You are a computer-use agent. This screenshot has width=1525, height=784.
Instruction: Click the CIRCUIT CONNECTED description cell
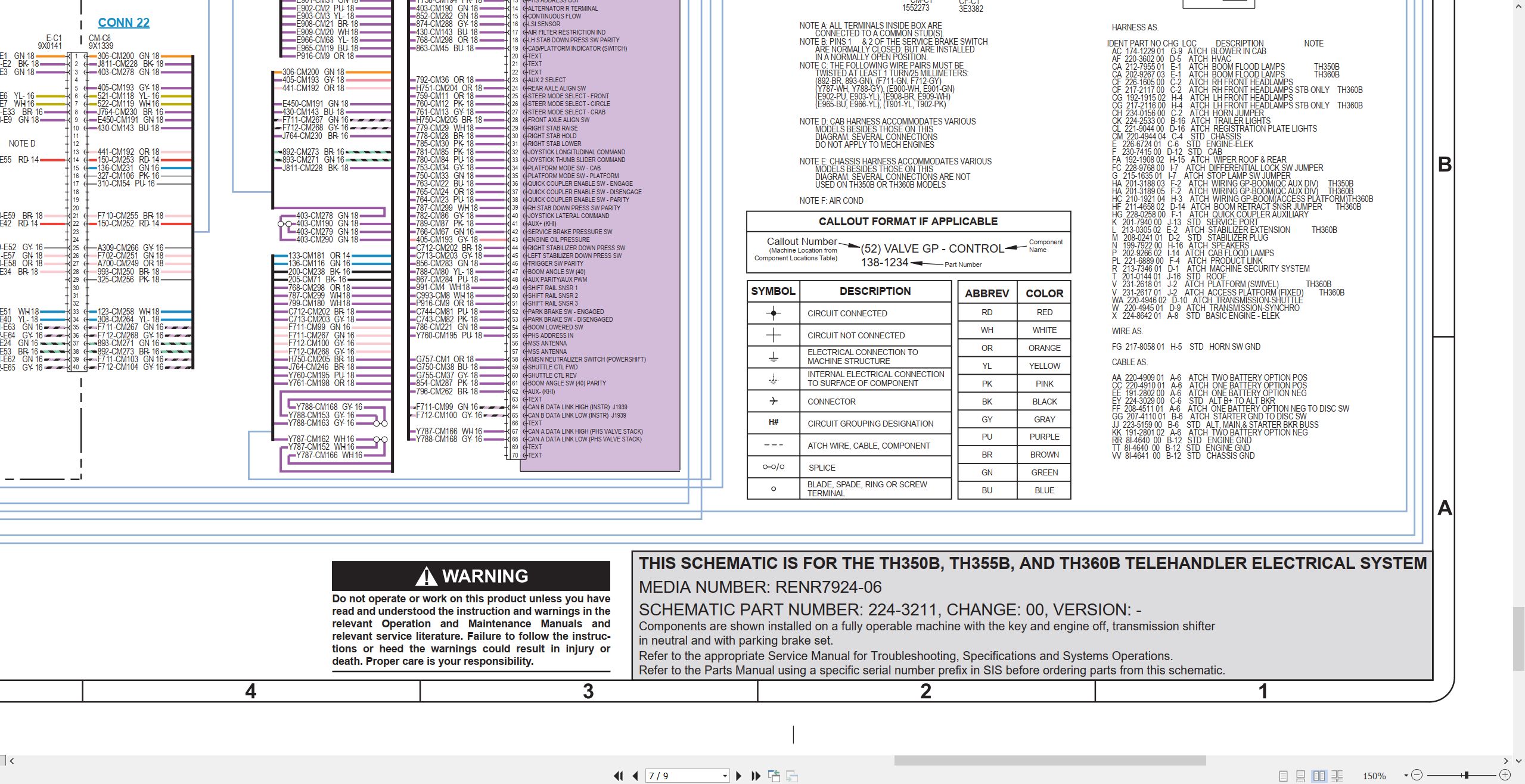point(875,313)
